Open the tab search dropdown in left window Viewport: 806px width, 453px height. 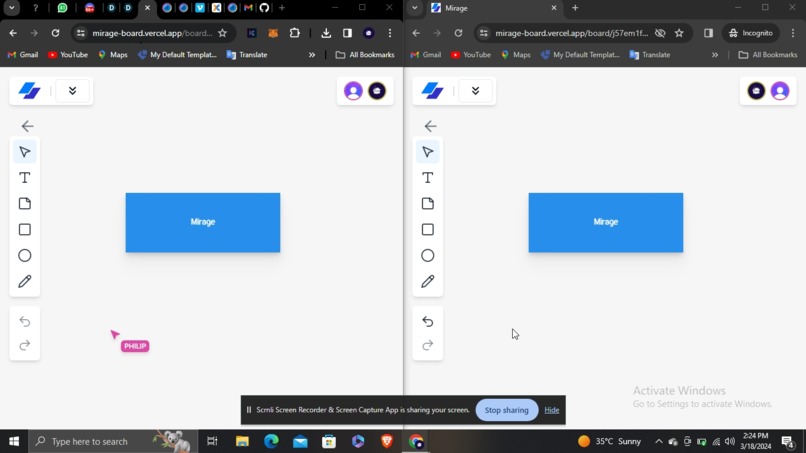point(11,8)
